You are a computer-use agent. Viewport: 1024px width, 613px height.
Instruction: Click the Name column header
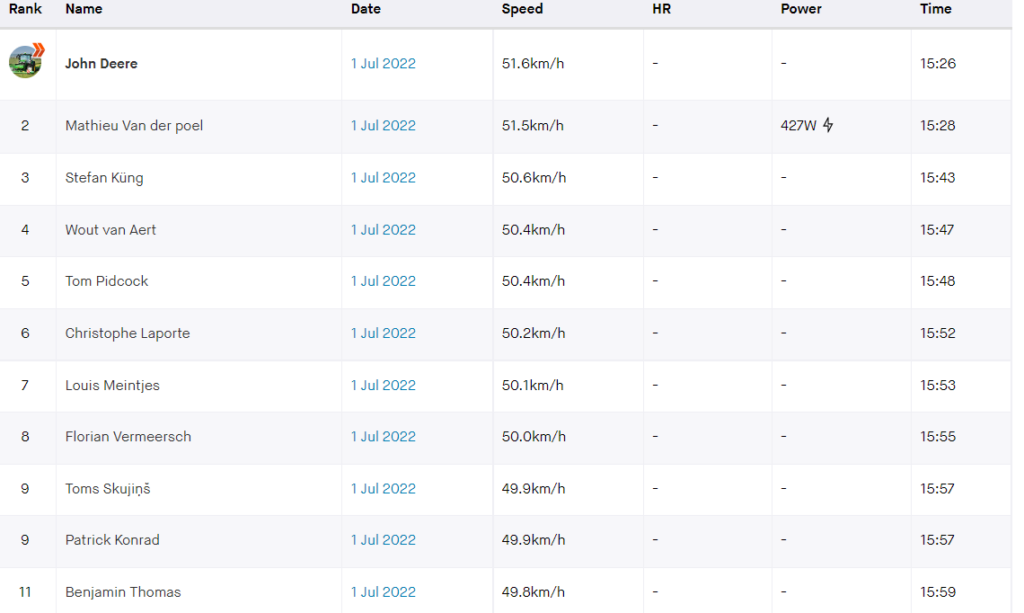point(84,9)
